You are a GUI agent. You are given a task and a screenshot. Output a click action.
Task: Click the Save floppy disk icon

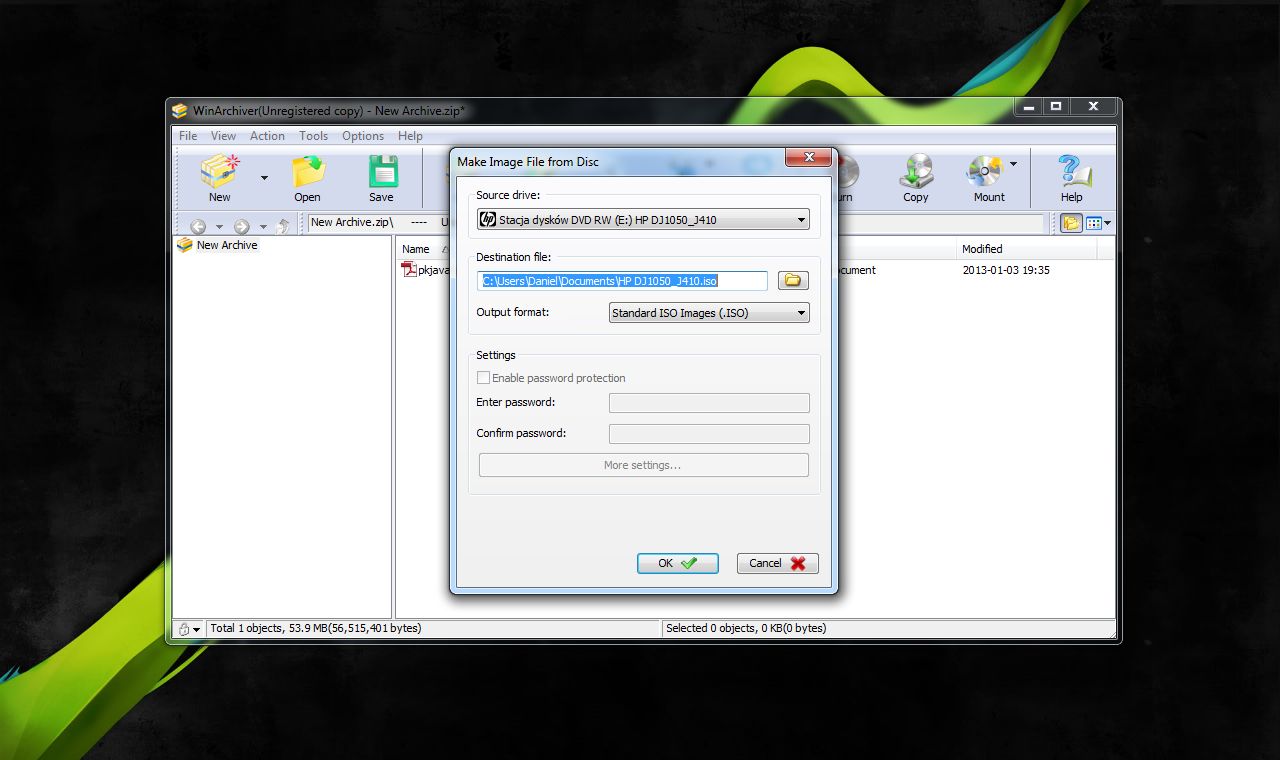(x=382, y=172)
